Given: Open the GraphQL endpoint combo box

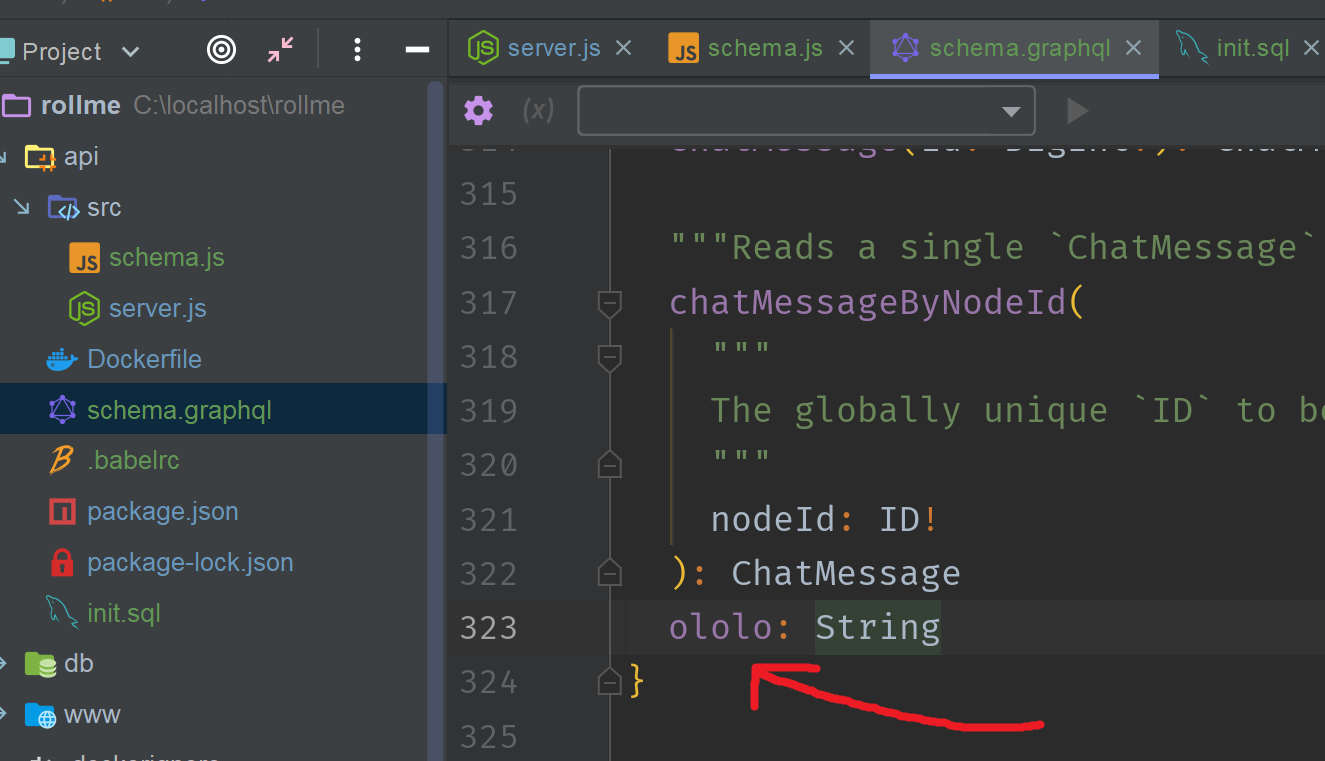Looking at the screenshot, I should (x=806, y=110).
